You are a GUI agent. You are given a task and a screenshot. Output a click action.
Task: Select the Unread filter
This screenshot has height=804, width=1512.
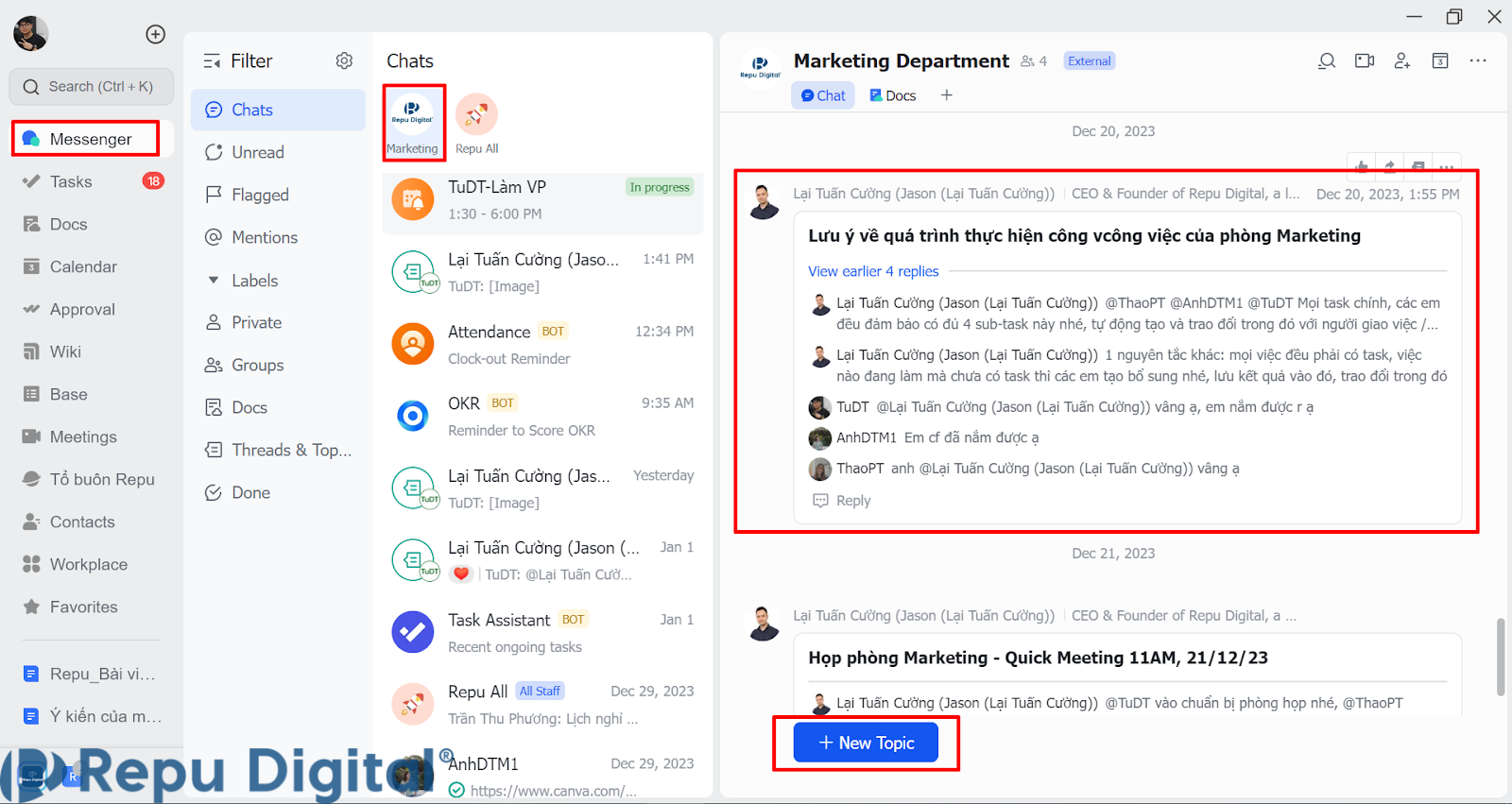click(257, 152)
